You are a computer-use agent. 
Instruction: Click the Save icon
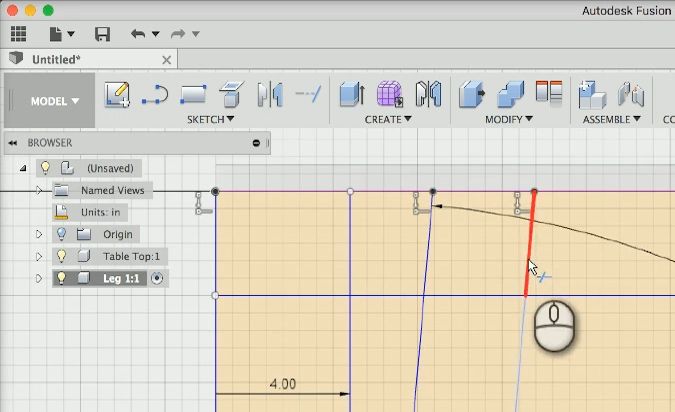pos(102,34)
